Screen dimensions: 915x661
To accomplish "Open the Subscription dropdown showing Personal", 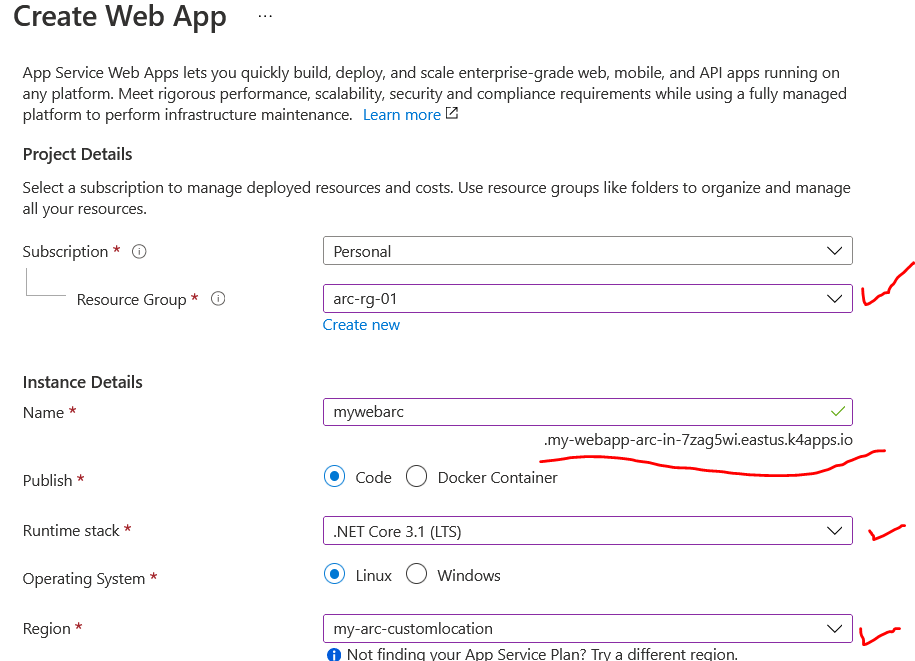I will pyautogui.click(x=588, y=251).
